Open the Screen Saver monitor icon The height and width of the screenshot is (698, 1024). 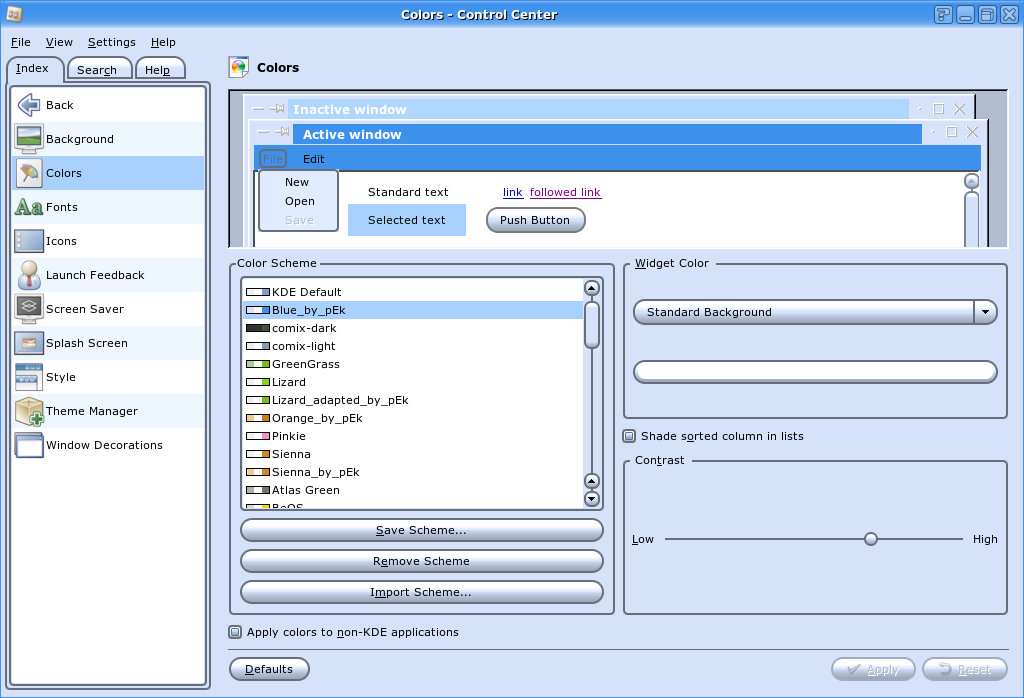pyautogui.click(x=29, y=309)
